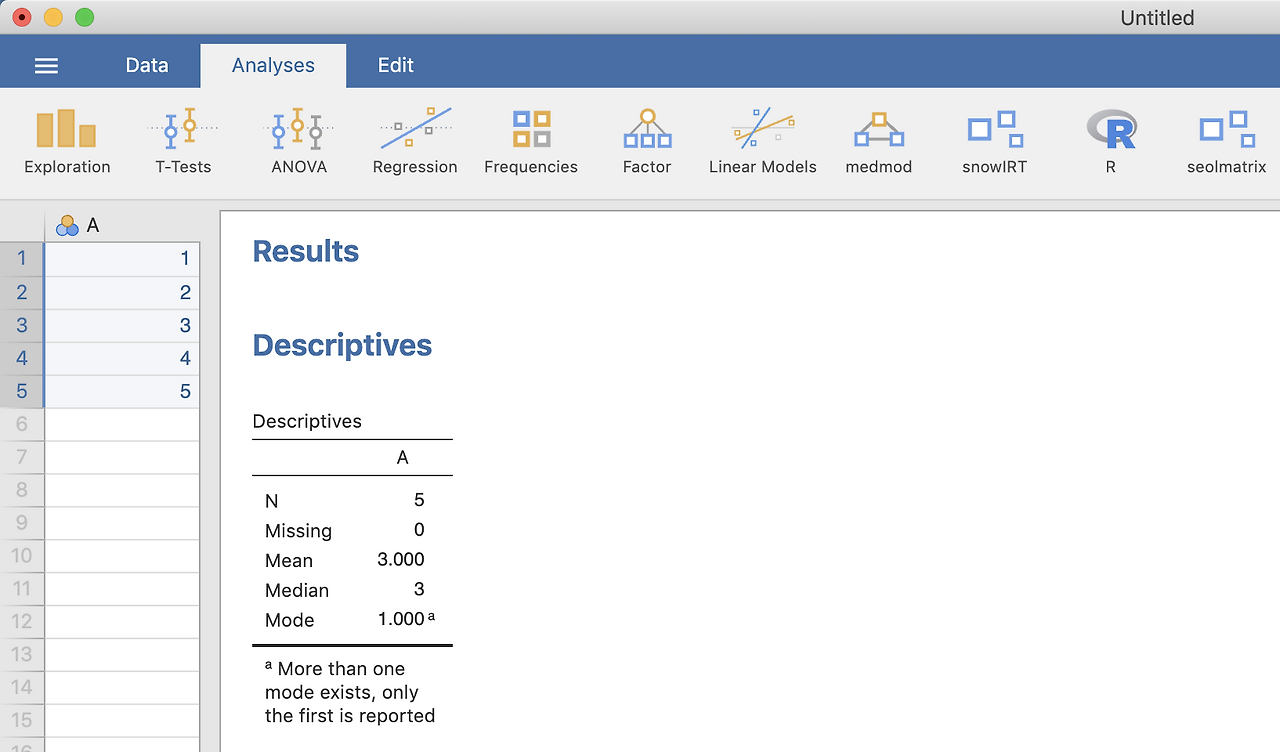Open the Regression analysis menu
This screenshot has width=1280, height=752.
pos(415,141)
